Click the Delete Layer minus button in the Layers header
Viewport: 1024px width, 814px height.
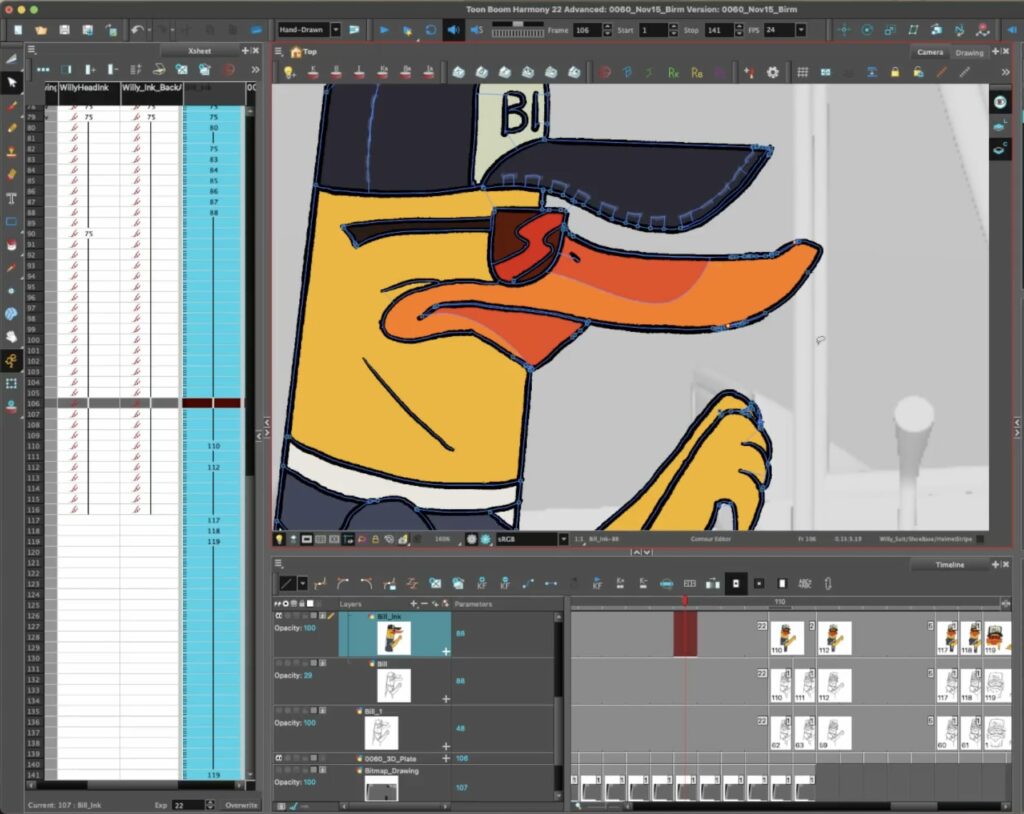pyautogui.click(x=424, y=604)
